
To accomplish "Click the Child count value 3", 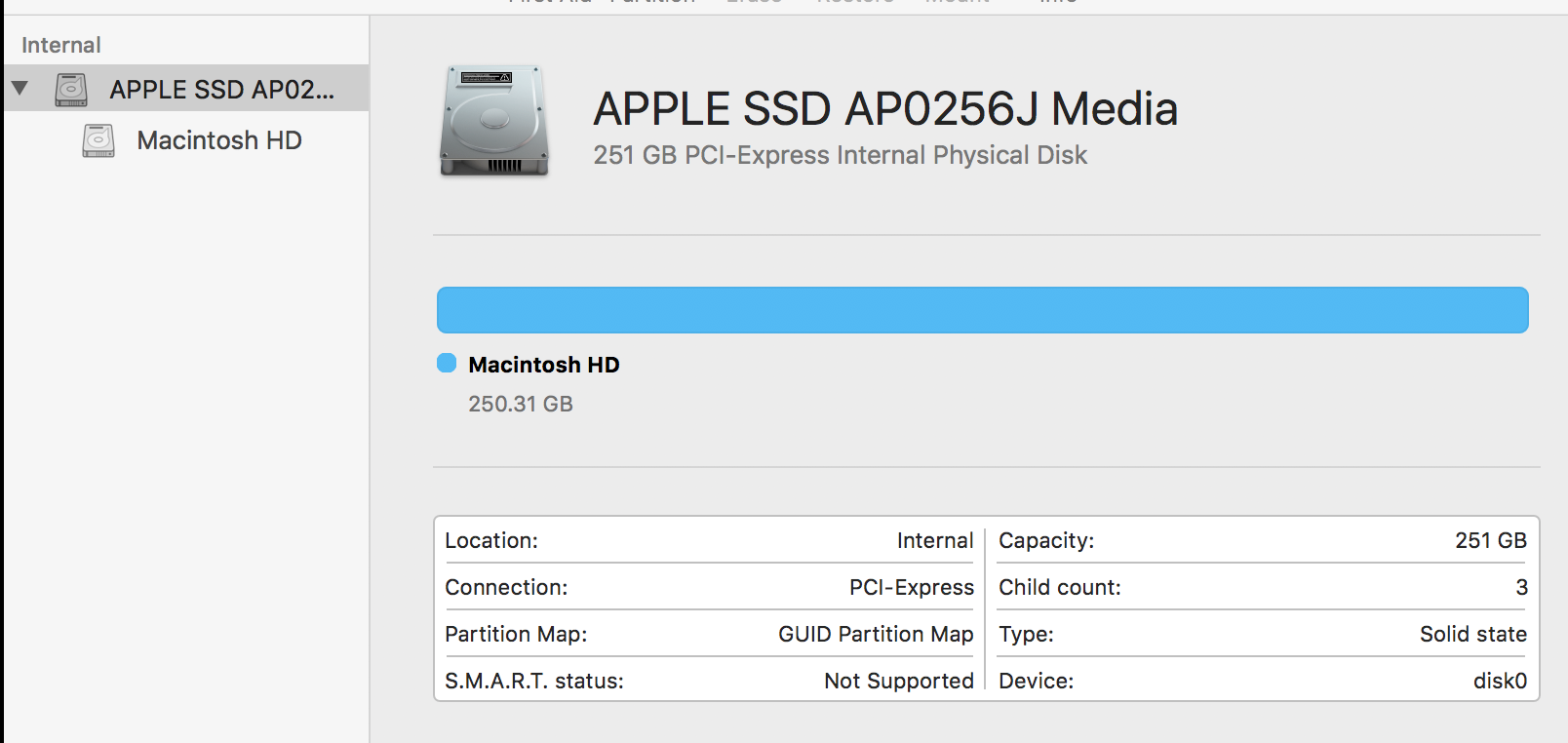I will pos(1521,587).
